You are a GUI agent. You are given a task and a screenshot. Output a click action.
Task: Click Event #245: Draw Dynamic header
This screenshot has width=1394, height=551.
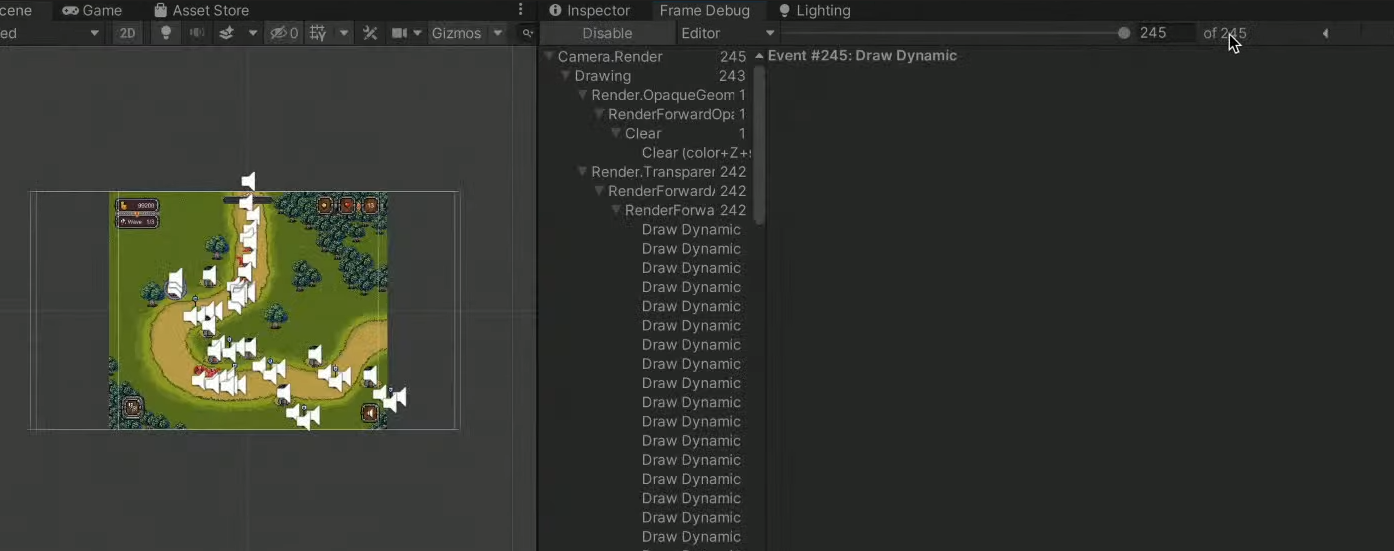point(862,56)
